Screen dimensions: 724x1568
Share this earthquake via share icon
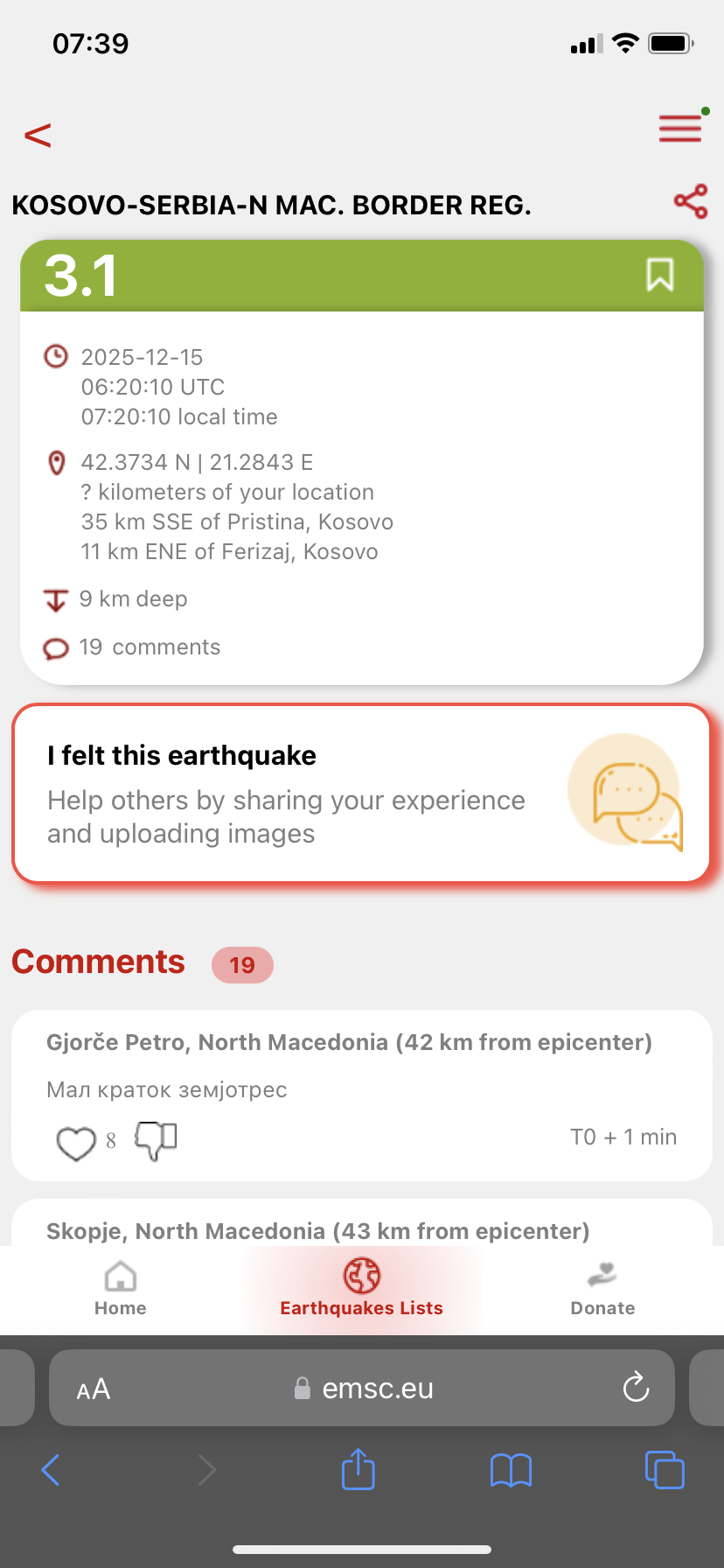coord(691,202)
